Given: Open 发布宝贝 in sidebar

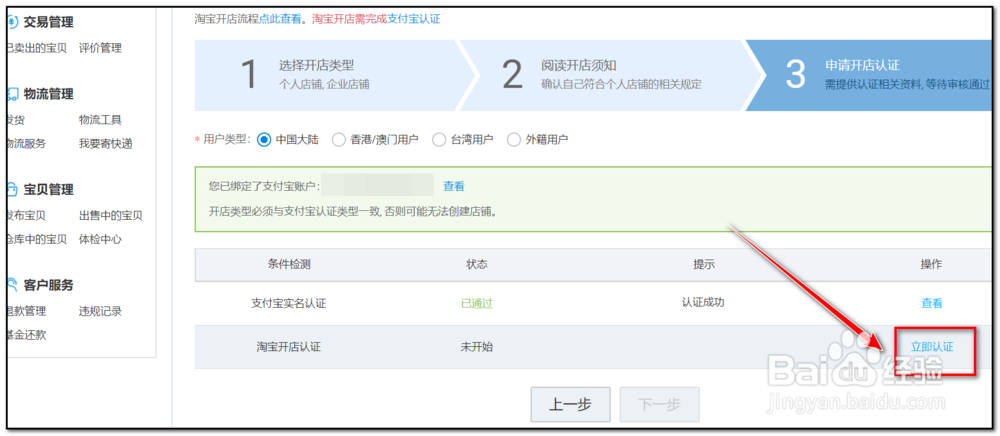Looking at the screenshot, I should pos(26,215).
